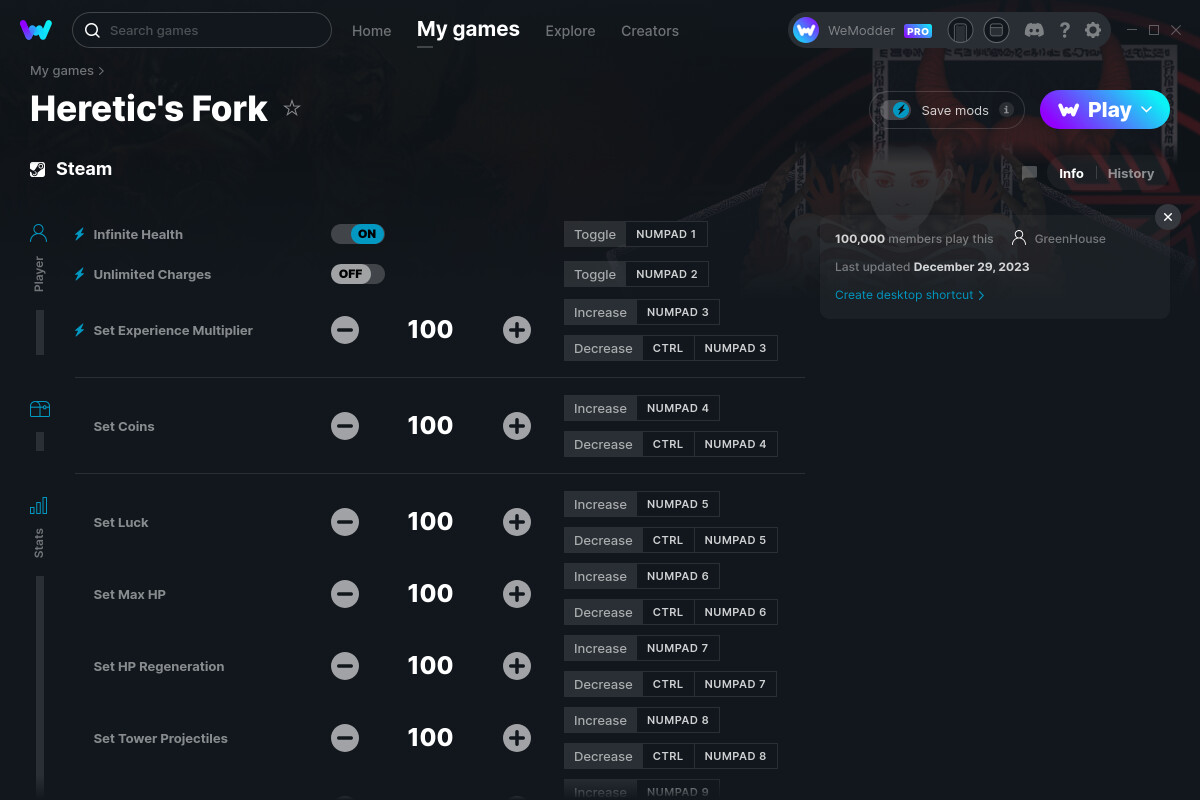Image resolution: width=1200 pixels, height=800 pixels.
Task: Click the Create desktop shortcut link
Action: 903,295
